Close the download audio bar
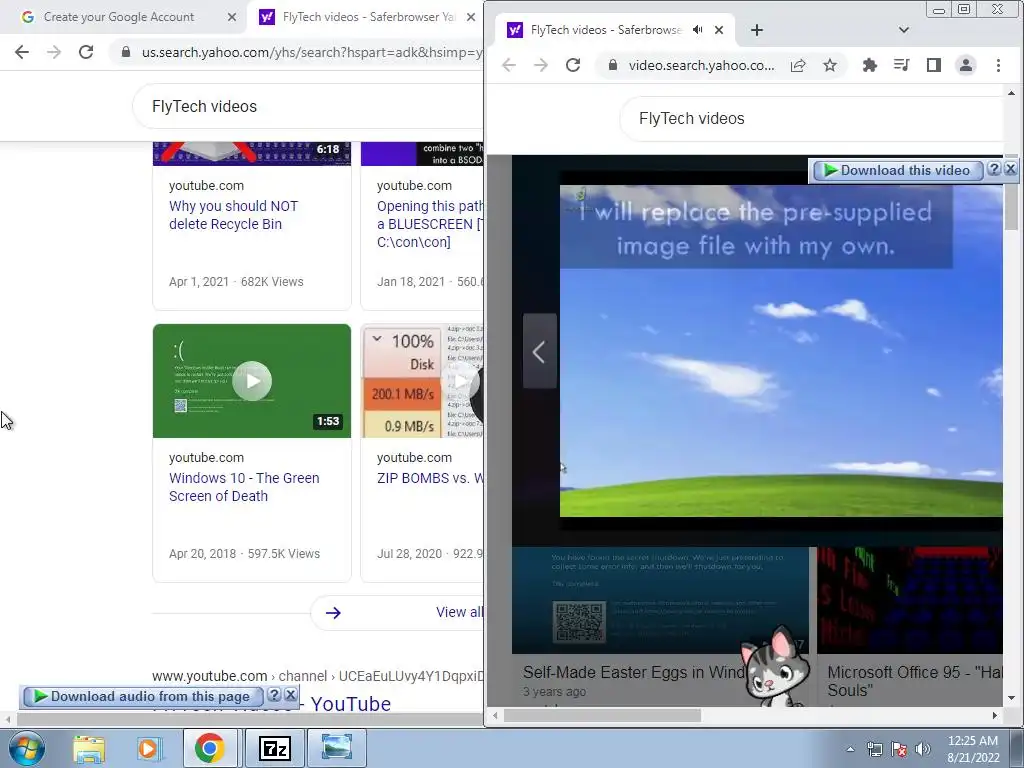 coord(291,695)
